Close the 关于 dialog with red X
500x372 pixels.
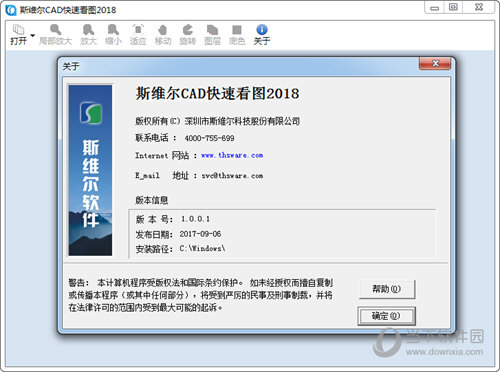coord(435,63)
